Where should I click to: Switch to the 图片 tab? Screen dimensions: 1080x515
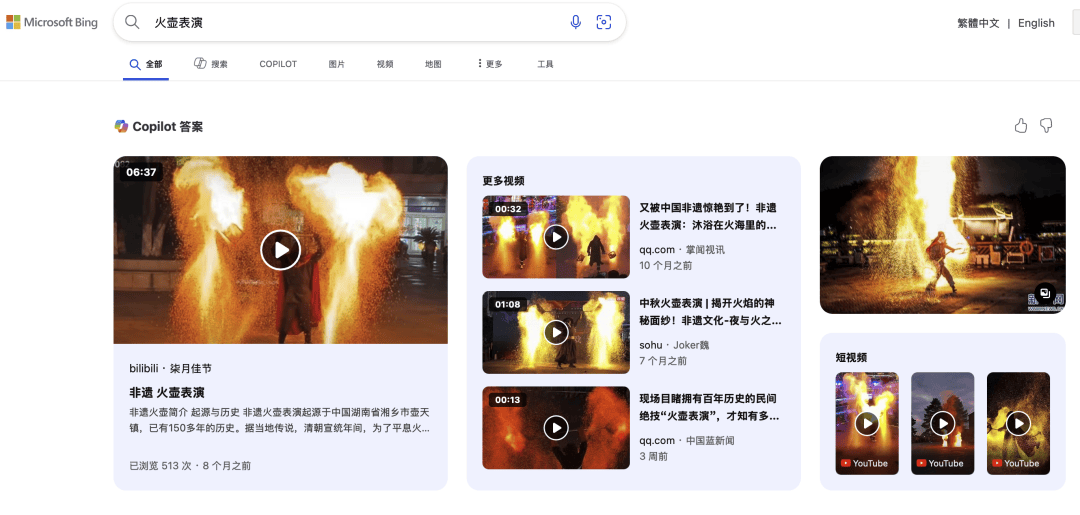click(337, 64)
